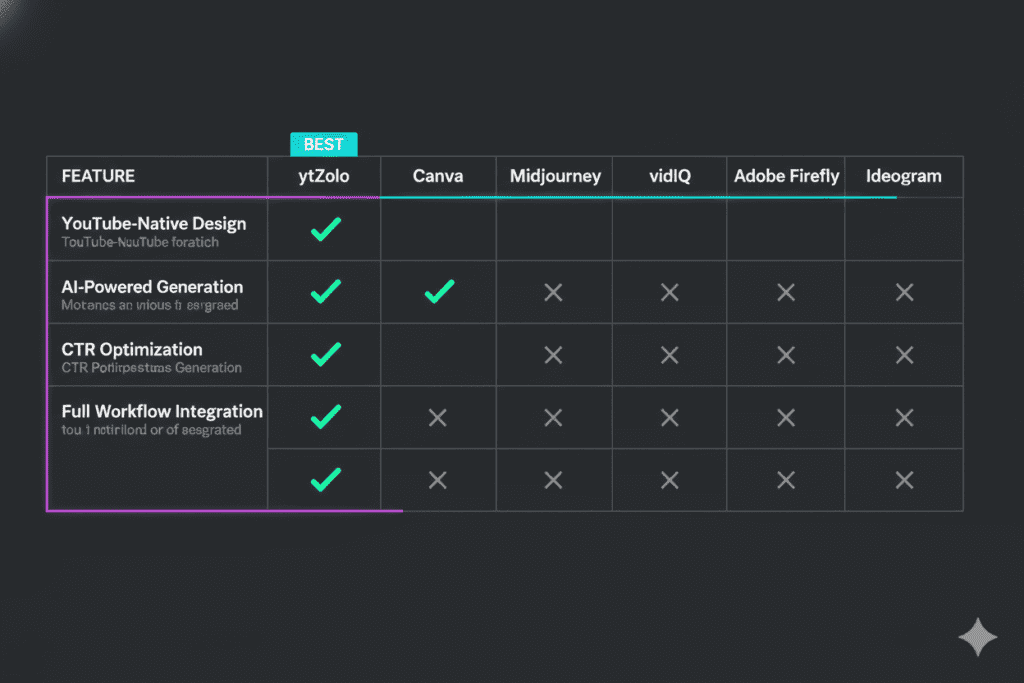Click the subtitle under YouTube-Native Design

pyautogui.click(x=140, y=242)
